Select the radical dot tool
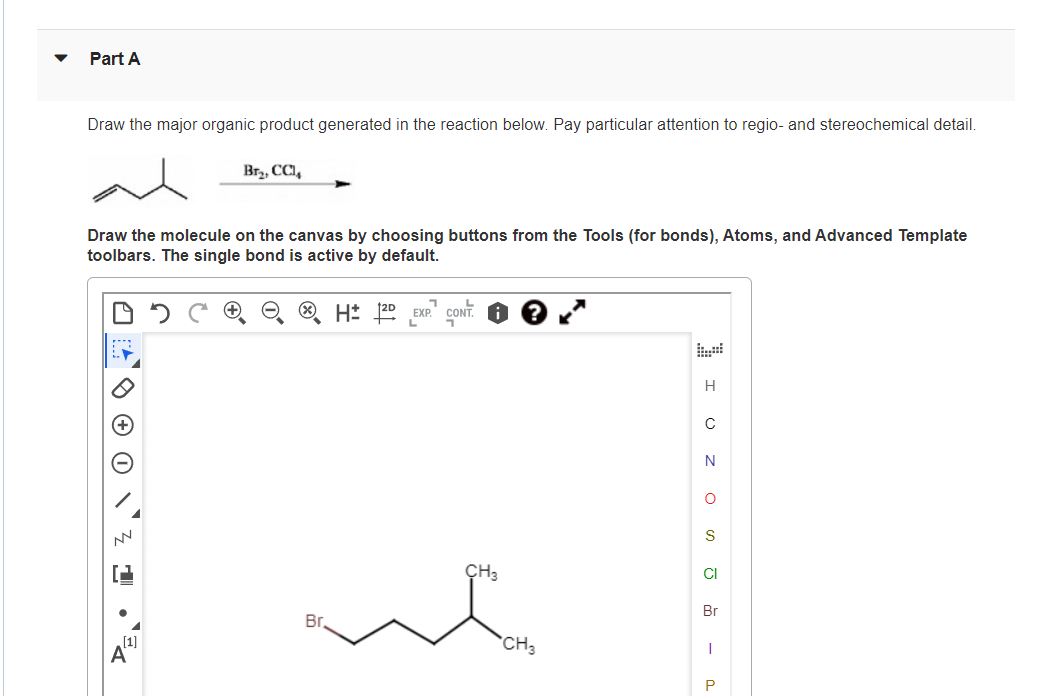 pos(125,616)
